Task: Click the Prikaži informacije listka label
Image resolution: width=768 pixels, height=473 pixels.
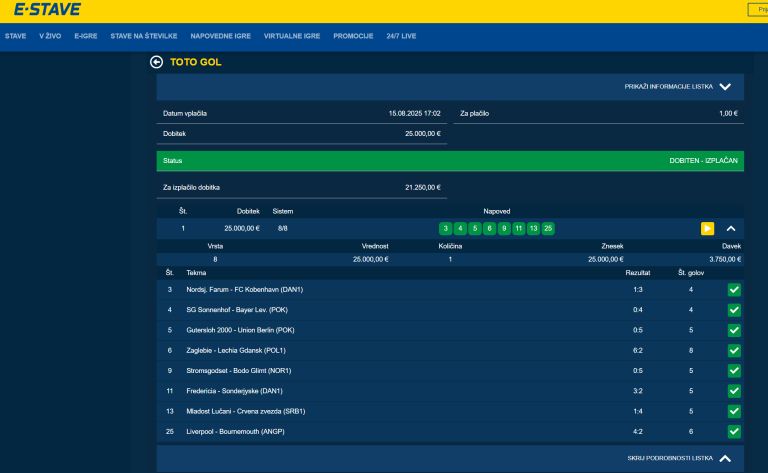Action: pyautogui.click(x=669, y=87)
